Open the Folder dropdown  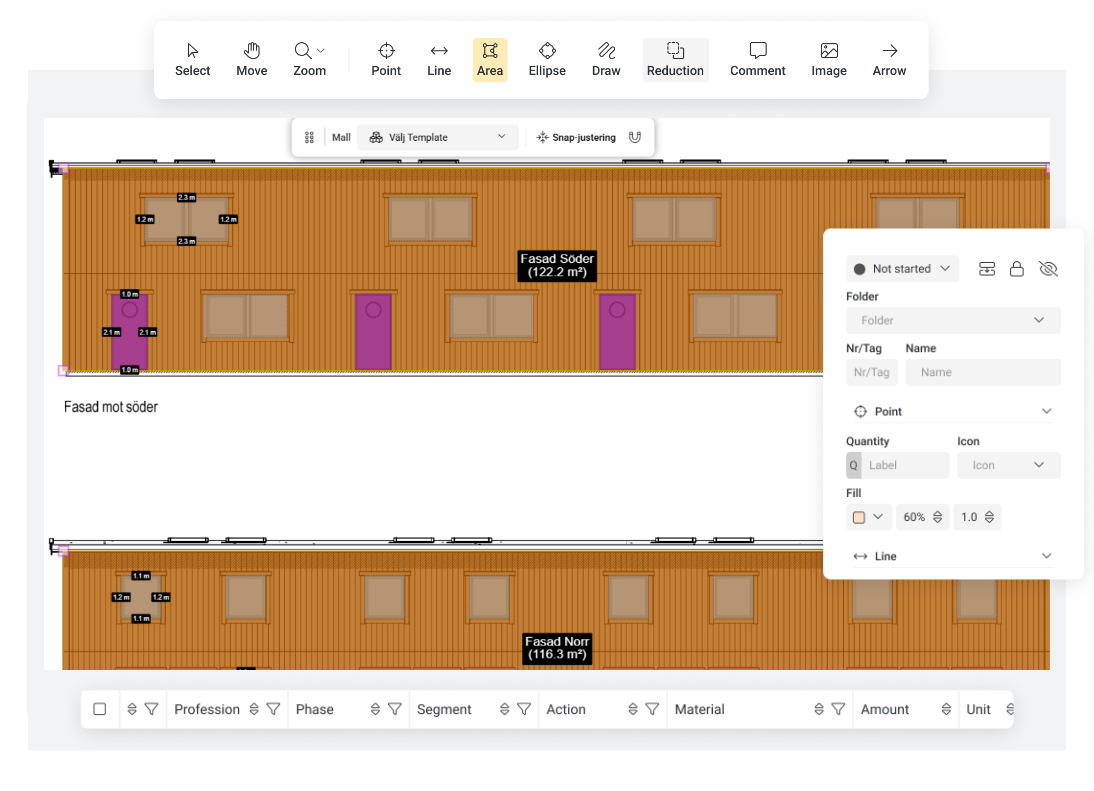click(x=953, y=320)
